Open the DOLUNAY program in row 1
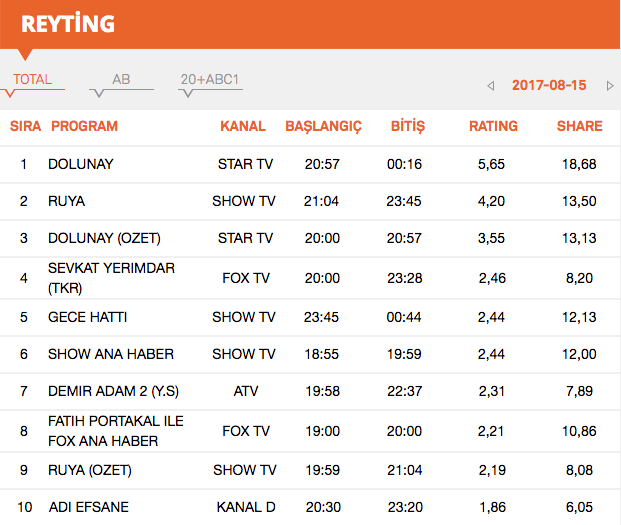This screenshot has width=621, height=525. [81, 163]
